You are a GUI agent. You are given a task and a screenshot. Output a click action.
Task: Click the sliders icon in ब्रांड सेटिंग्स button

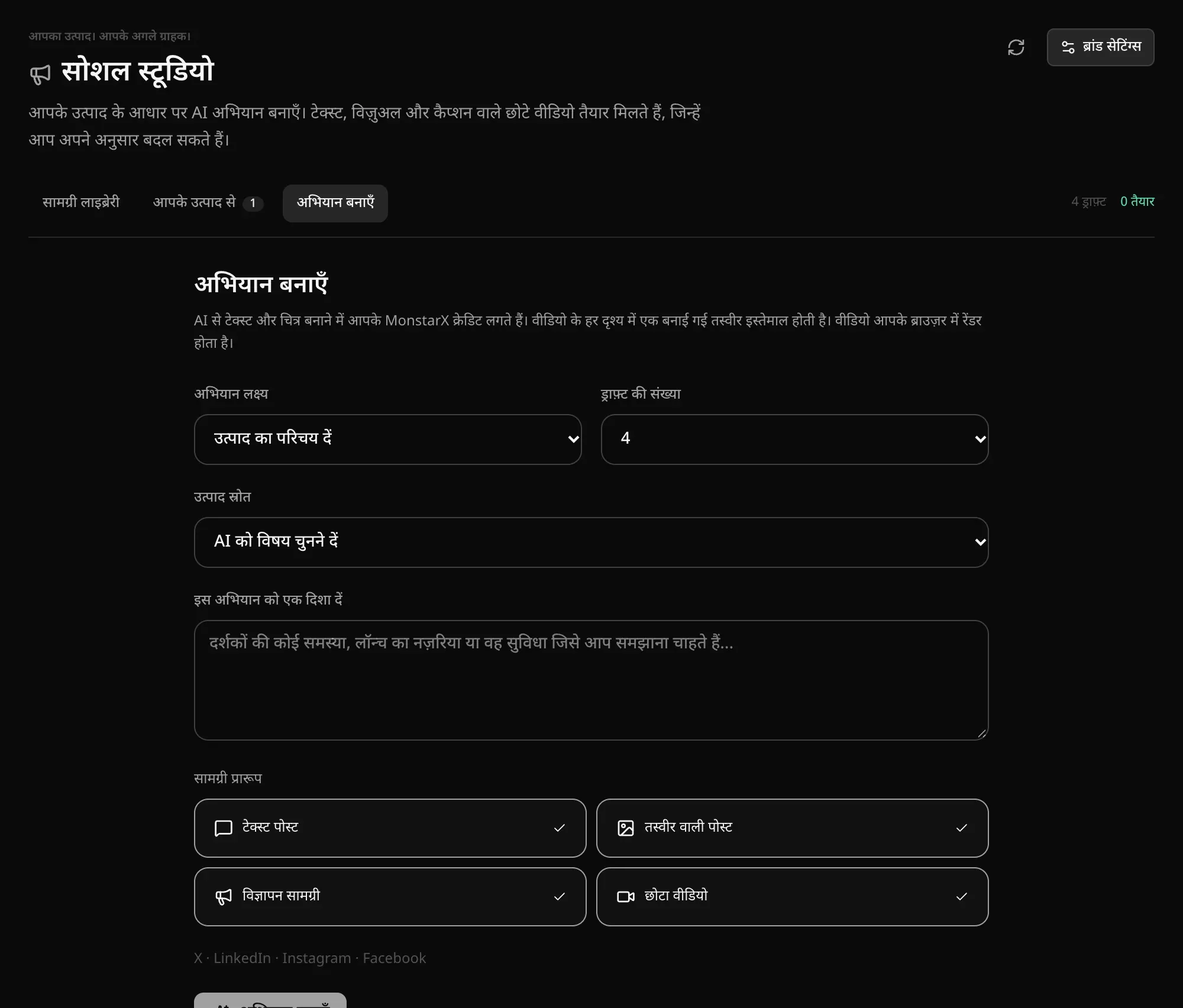1068,47
